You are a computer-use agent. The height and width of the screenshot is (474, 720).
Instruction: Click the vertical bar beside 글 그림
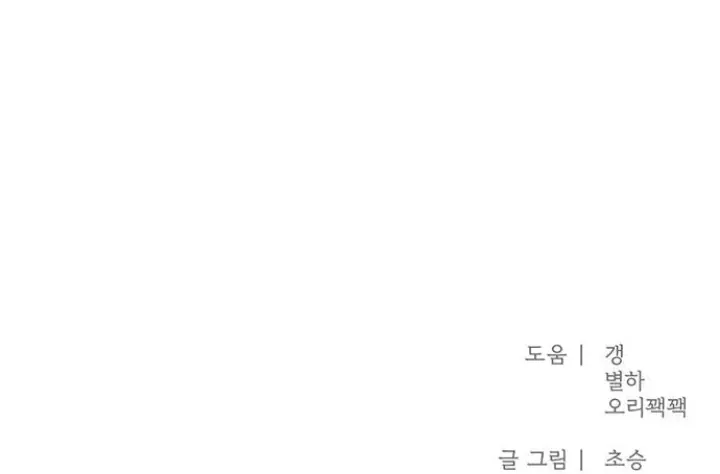(x=582, y=460)
